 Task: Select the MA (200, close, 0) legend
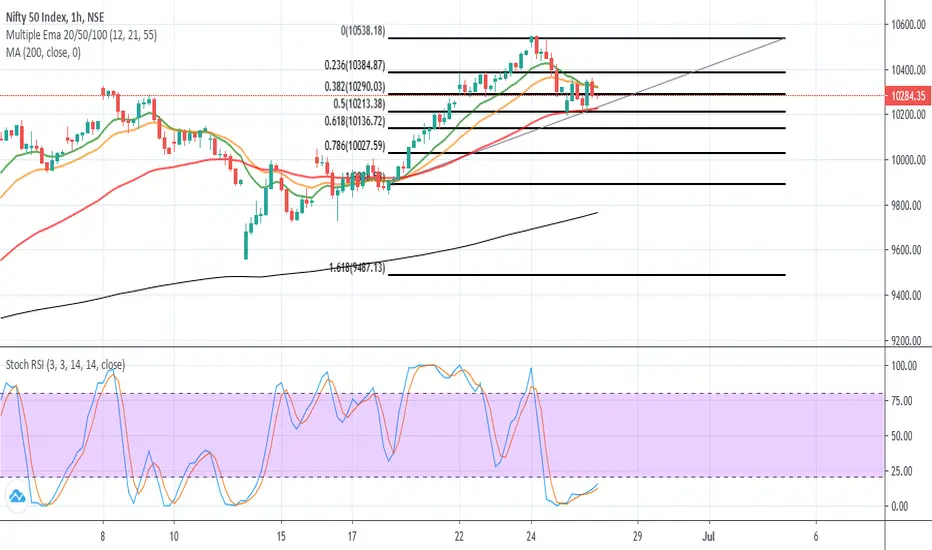click(43, 52)
